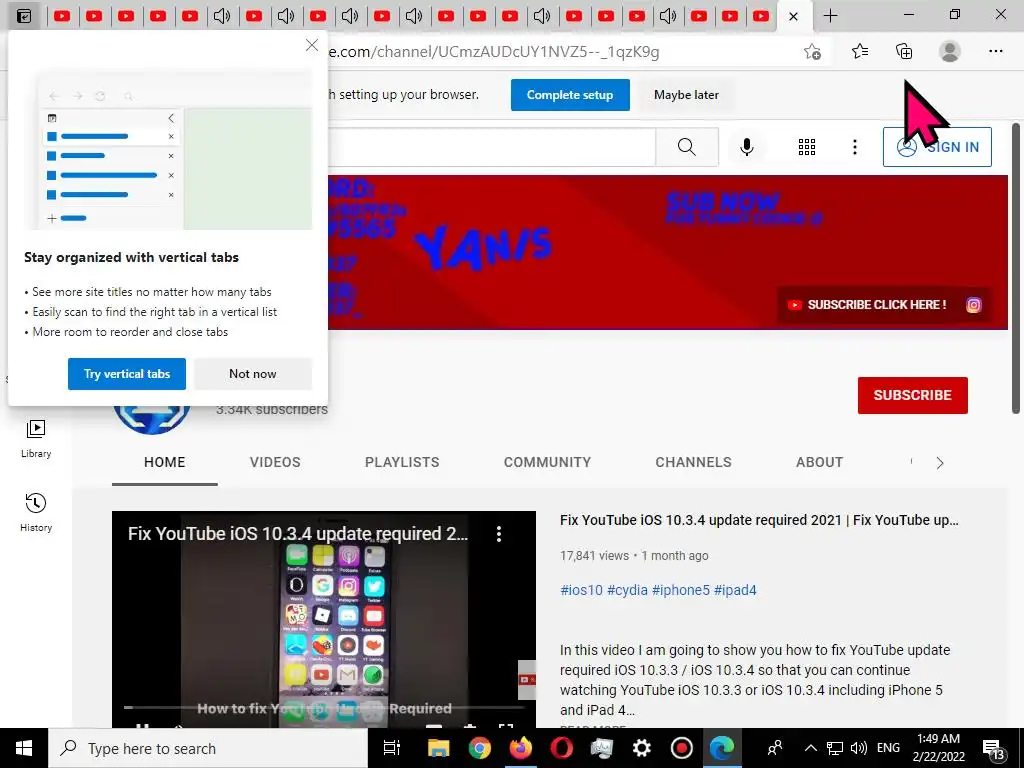Click Complete setup button
The height and width of the screenshot is (768, 1024).
[x=570, y=95]
